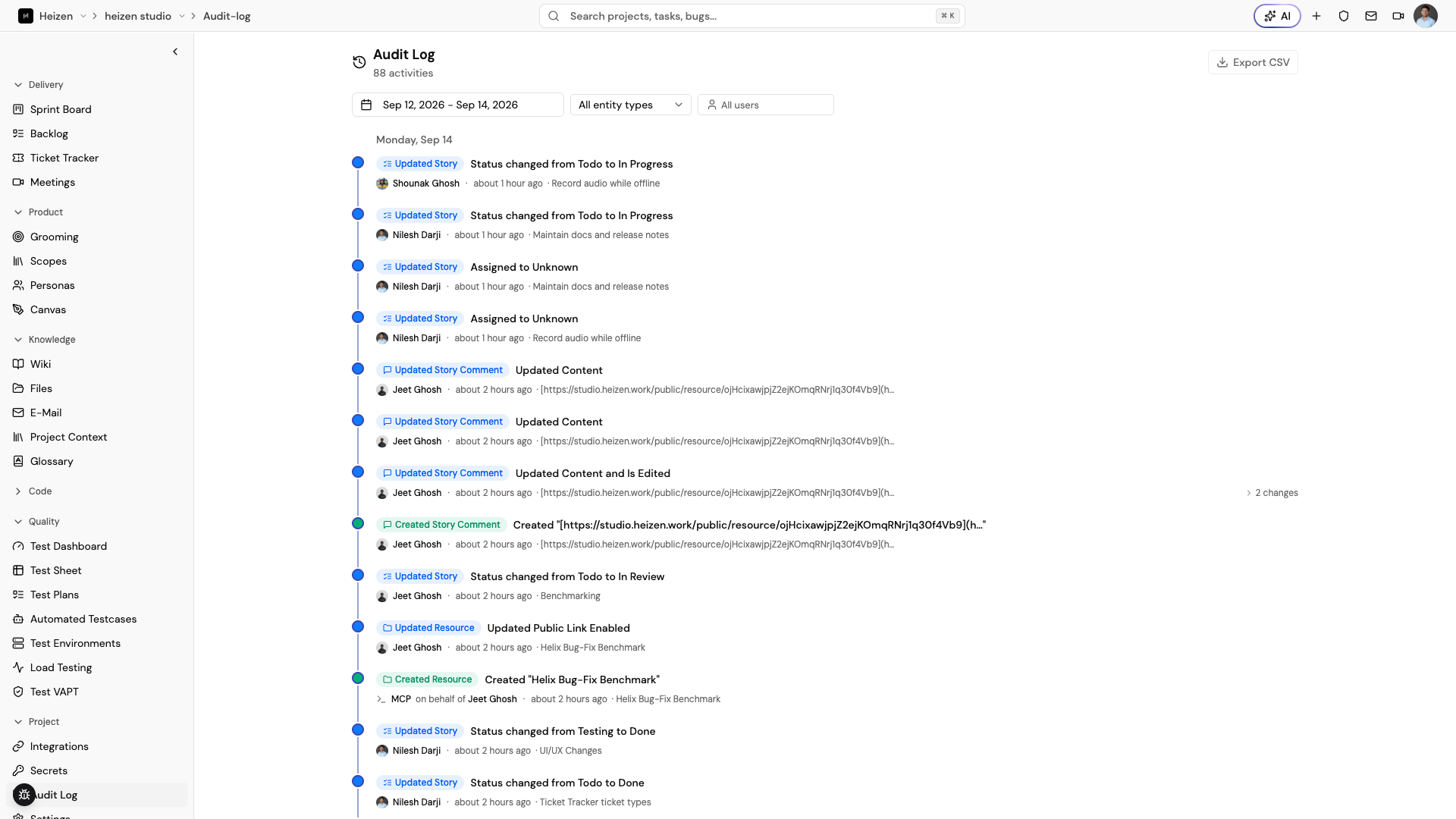Go to Test Dashboard
1456x819 pixels.
point(68,546)
